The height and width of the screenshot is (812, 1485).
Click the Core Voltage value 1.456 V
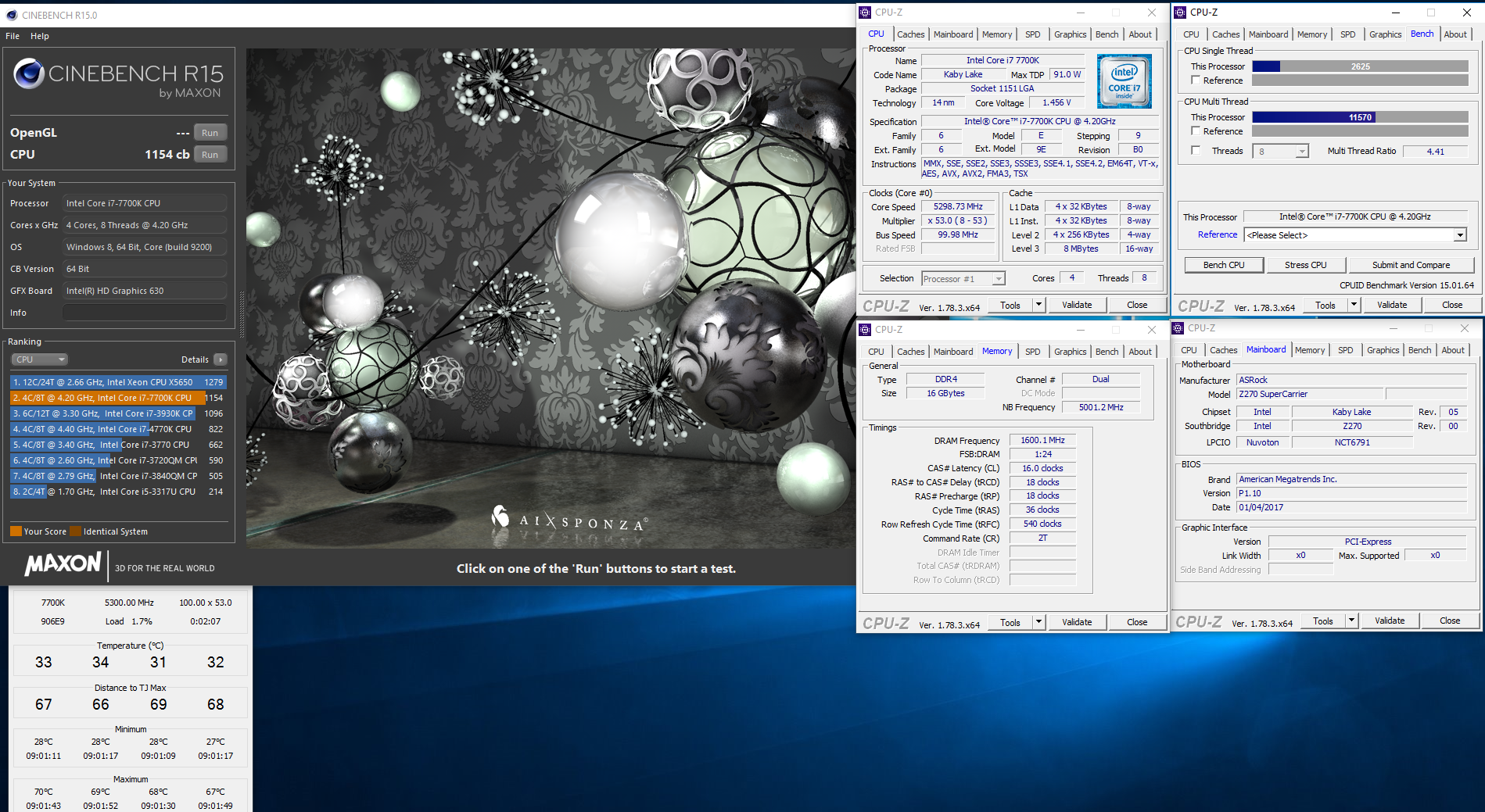click(1056, 102)
